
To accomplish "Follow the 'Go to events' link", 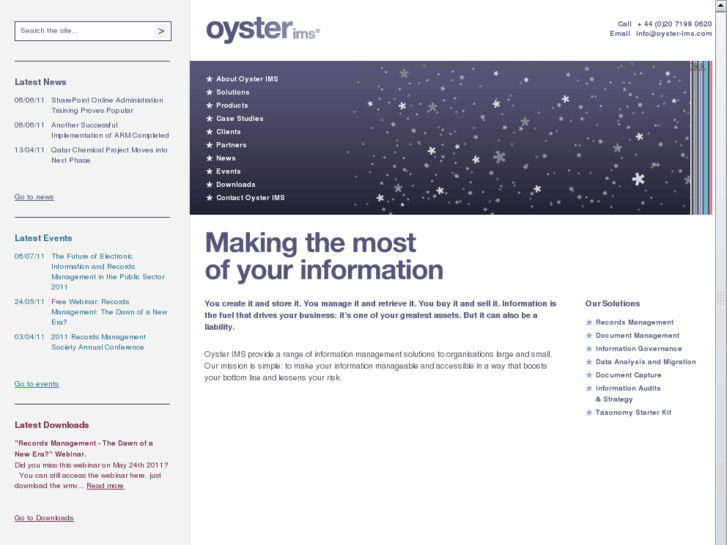I will coord(37,384).
